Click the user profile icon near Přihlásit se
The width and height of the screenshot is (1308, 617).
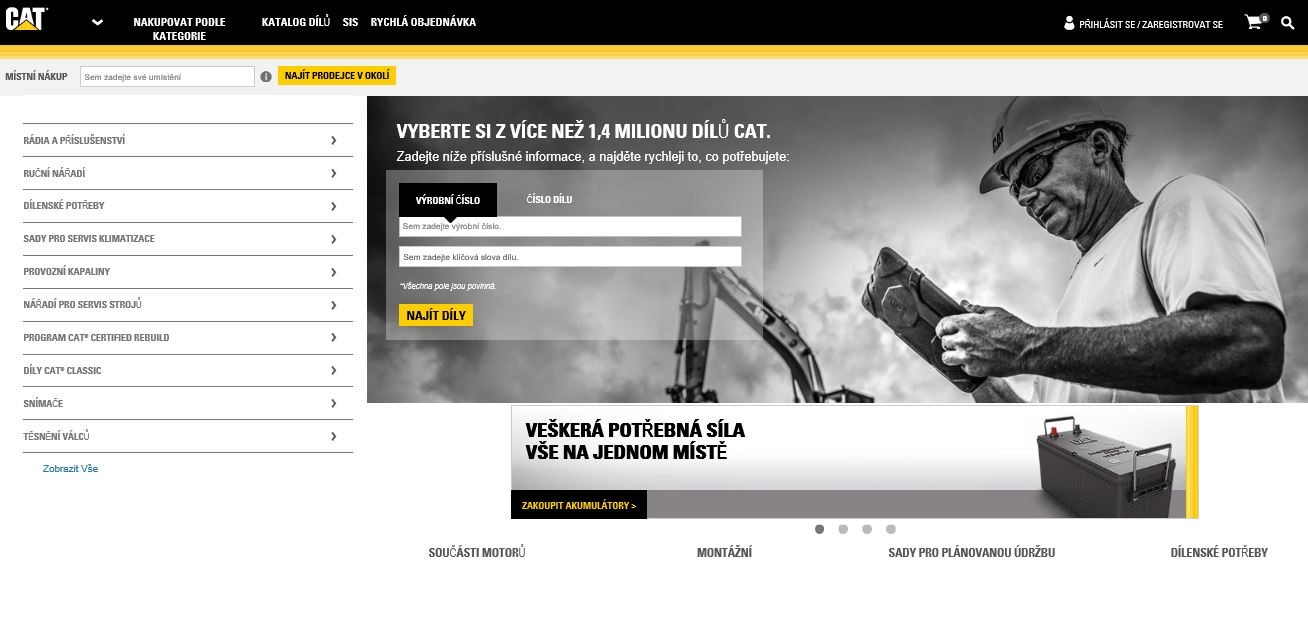click(x=1069, y=23)
